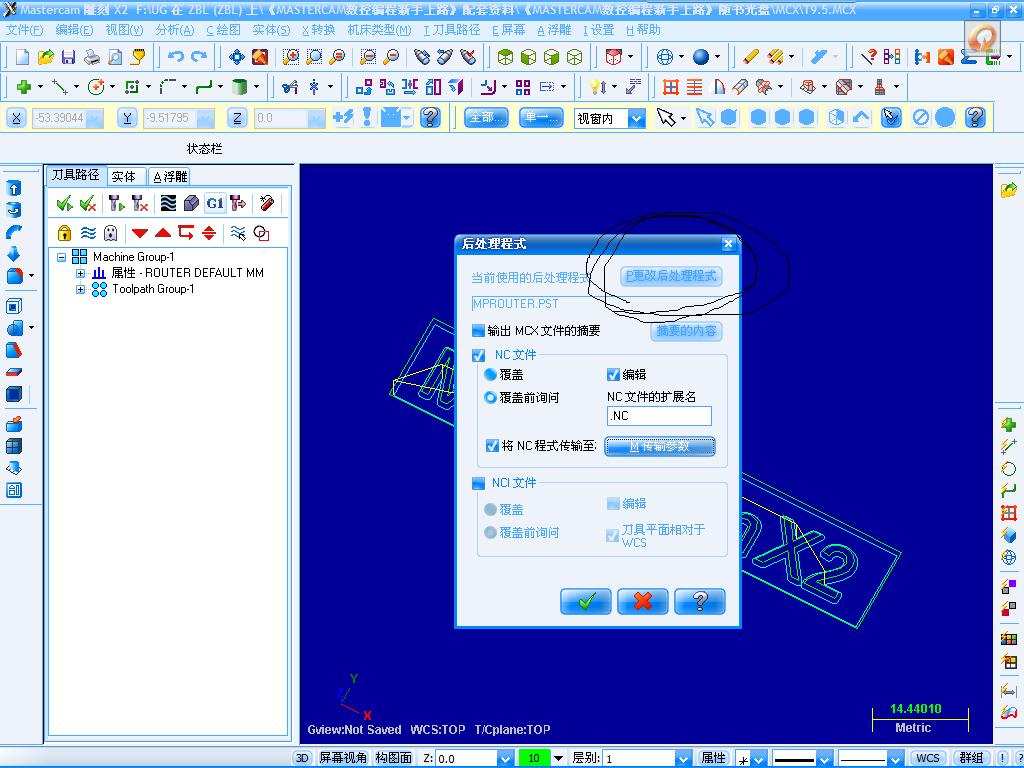
Task: Click the red grid dimension icon
Action: 671,86
